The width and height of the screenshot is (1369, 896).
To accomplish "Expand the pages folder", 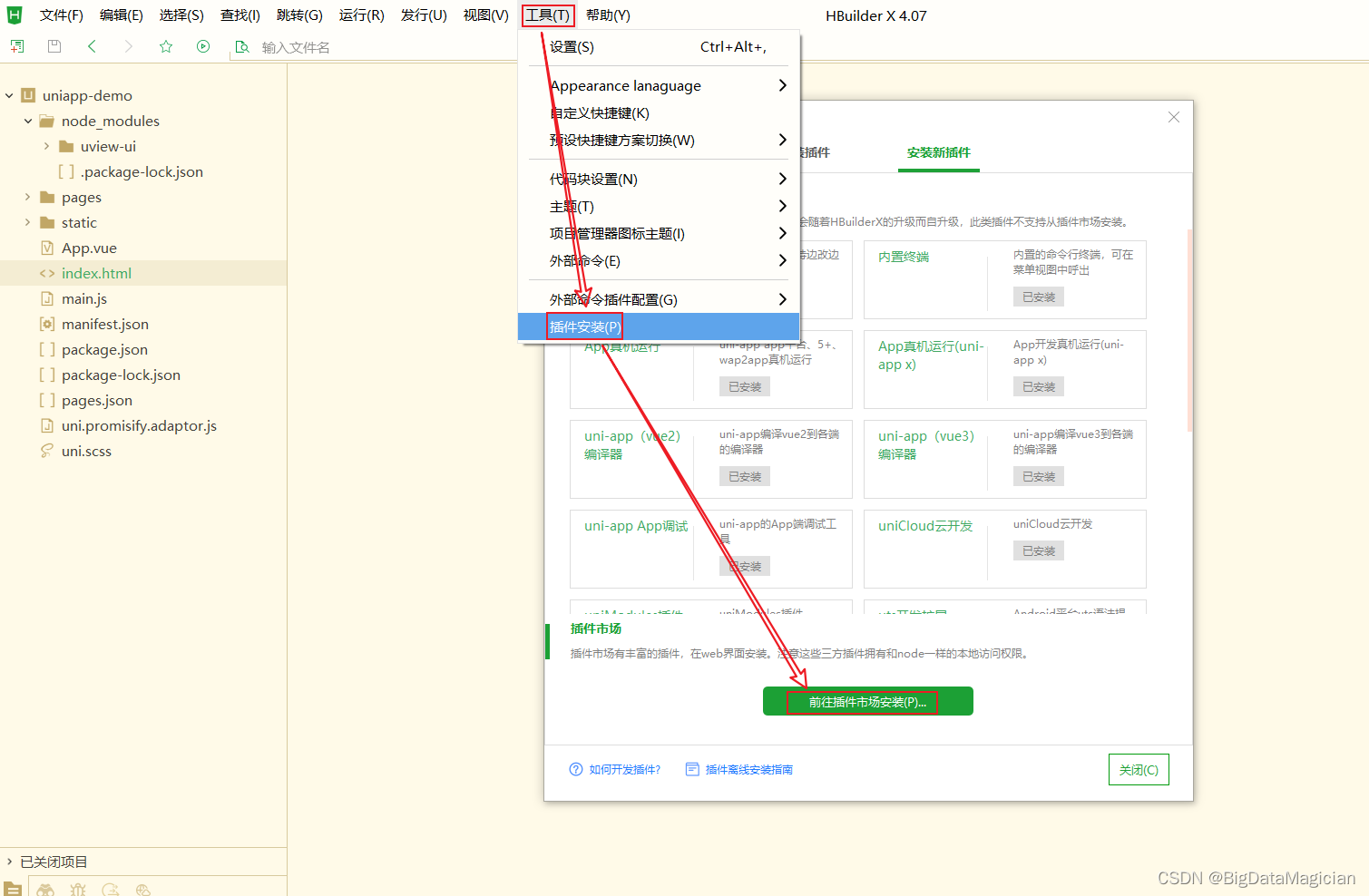I will [x=28, y=197].
